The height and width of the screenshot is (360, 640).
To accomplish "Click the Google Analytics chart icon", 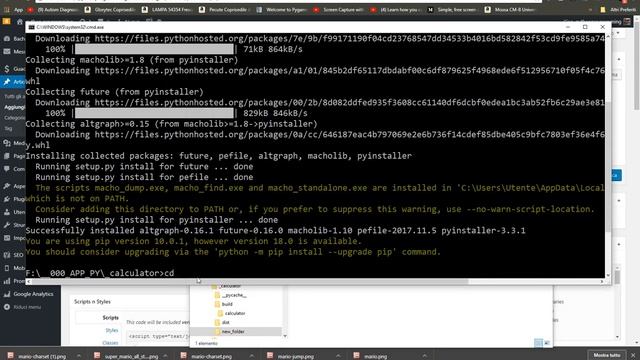I will [7, 294].
